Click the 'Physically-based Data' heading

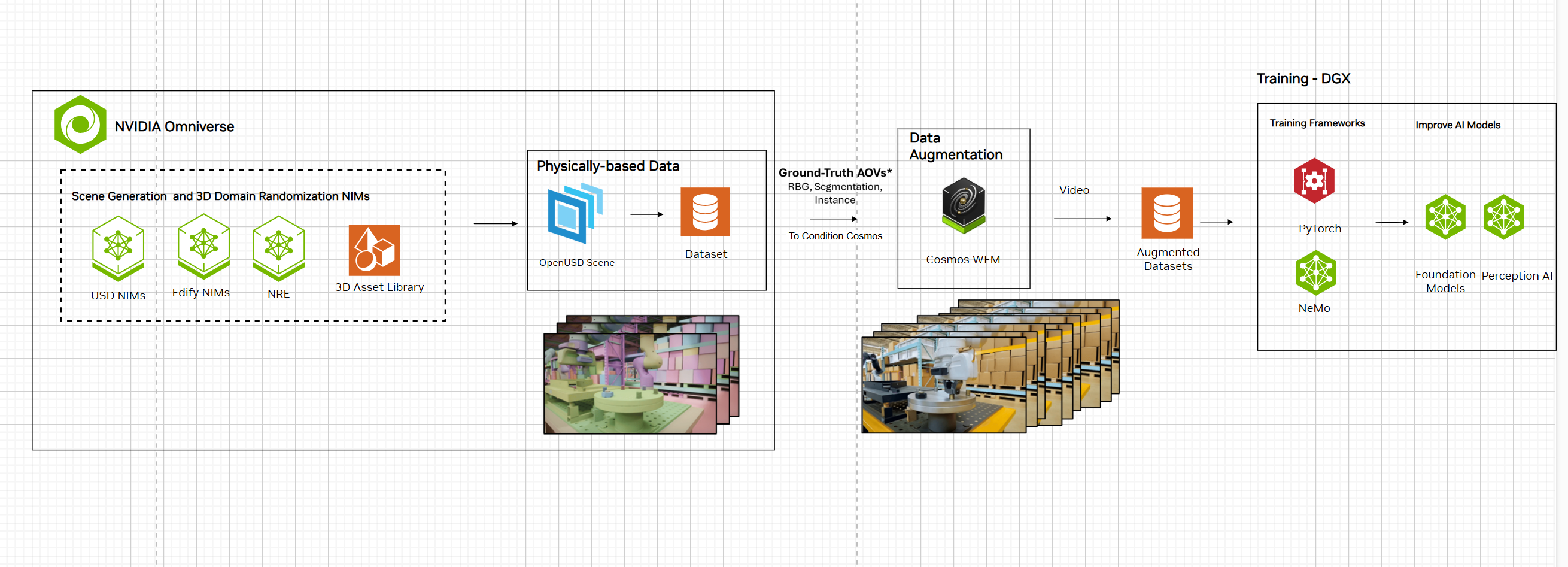[607, 166]
